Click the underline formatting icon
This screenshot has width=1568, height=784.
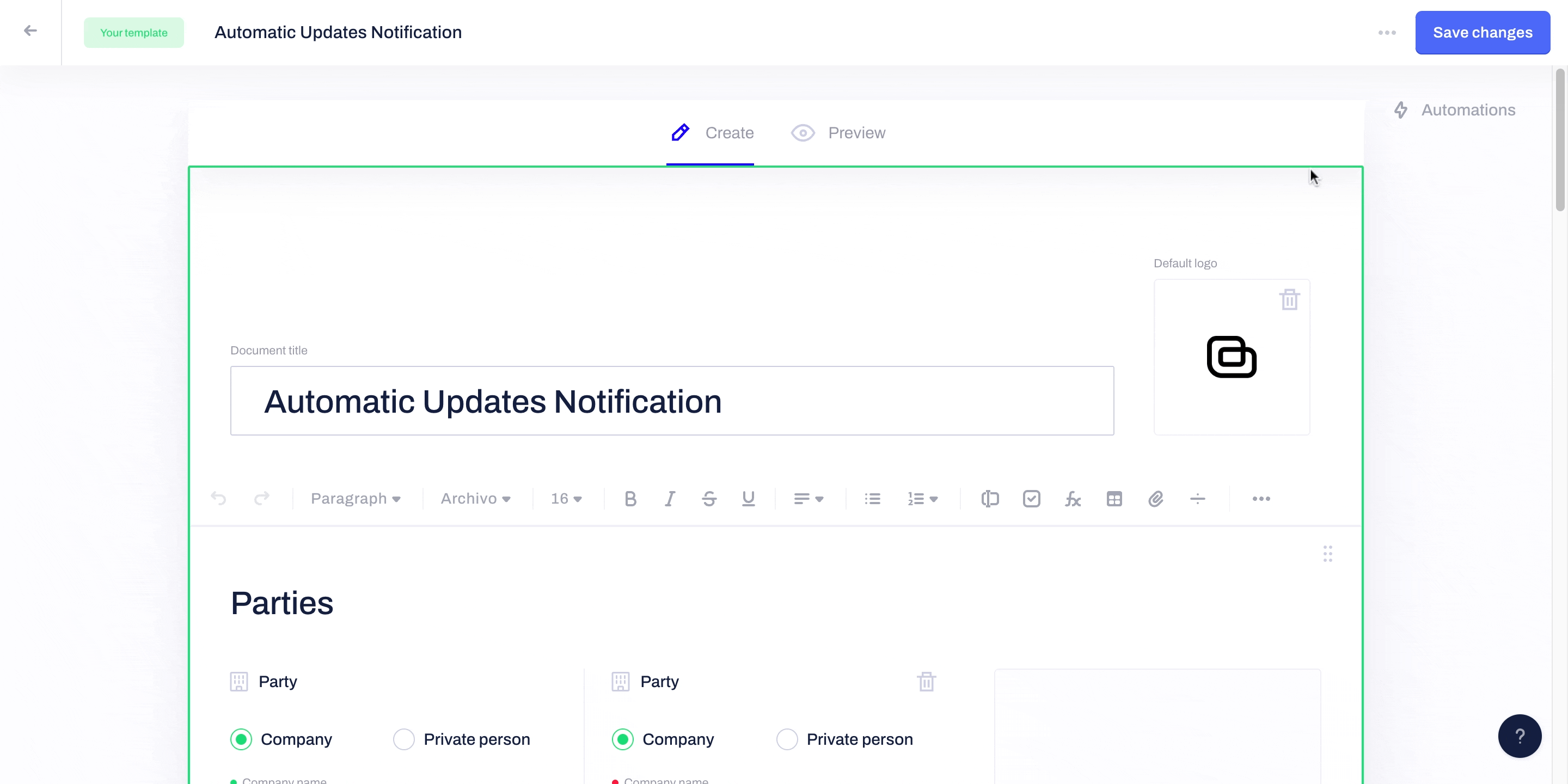click(749, 499)
